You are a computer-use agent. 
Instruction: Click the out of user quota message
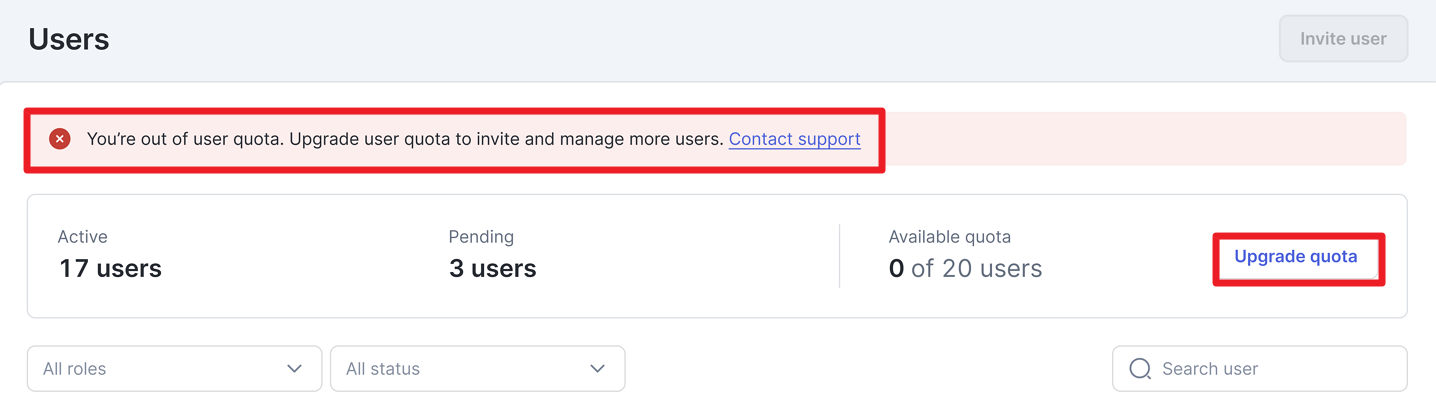(404, 139)
